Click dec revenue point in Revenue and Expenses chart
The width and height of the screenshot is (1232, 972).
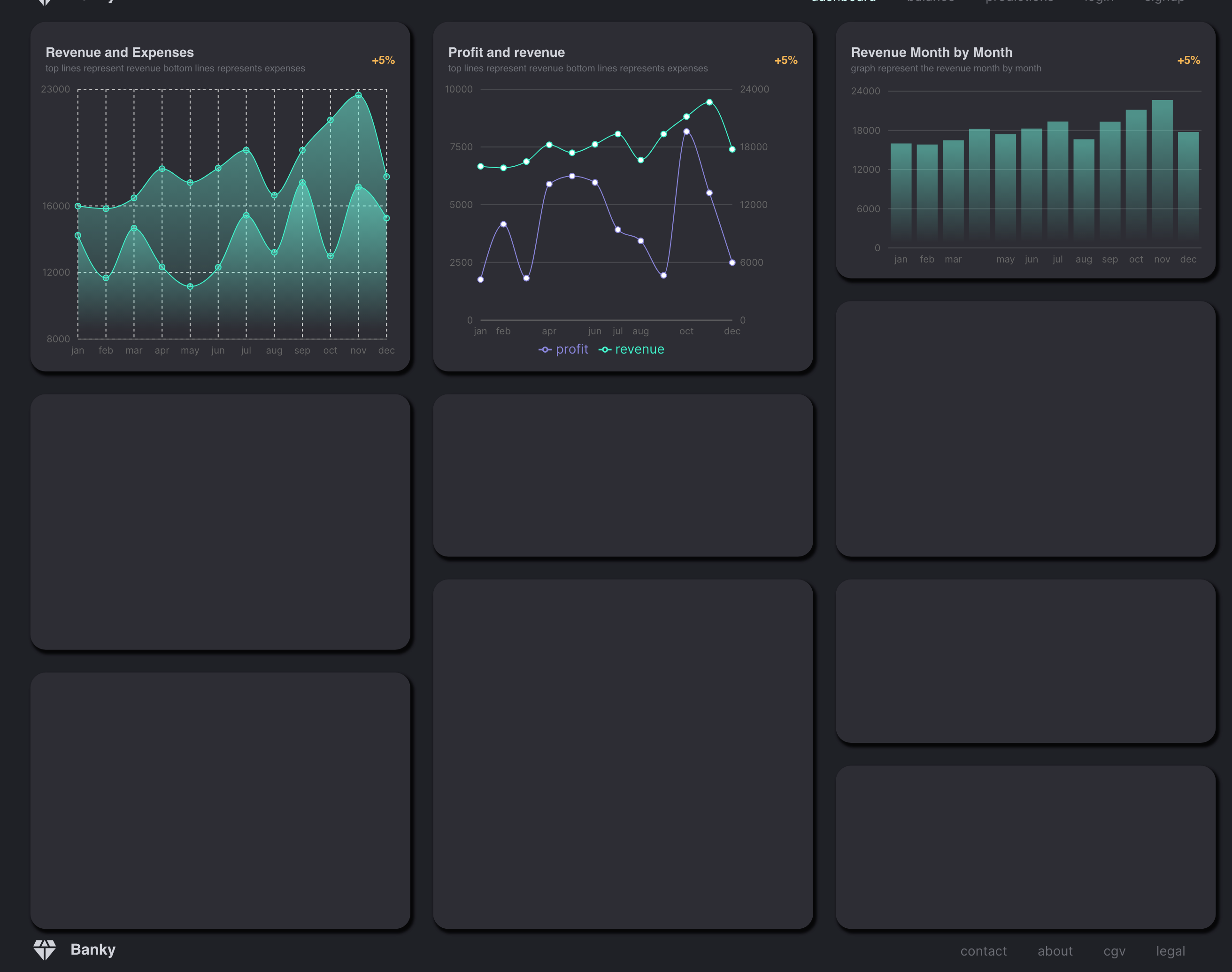coord(386,177)
